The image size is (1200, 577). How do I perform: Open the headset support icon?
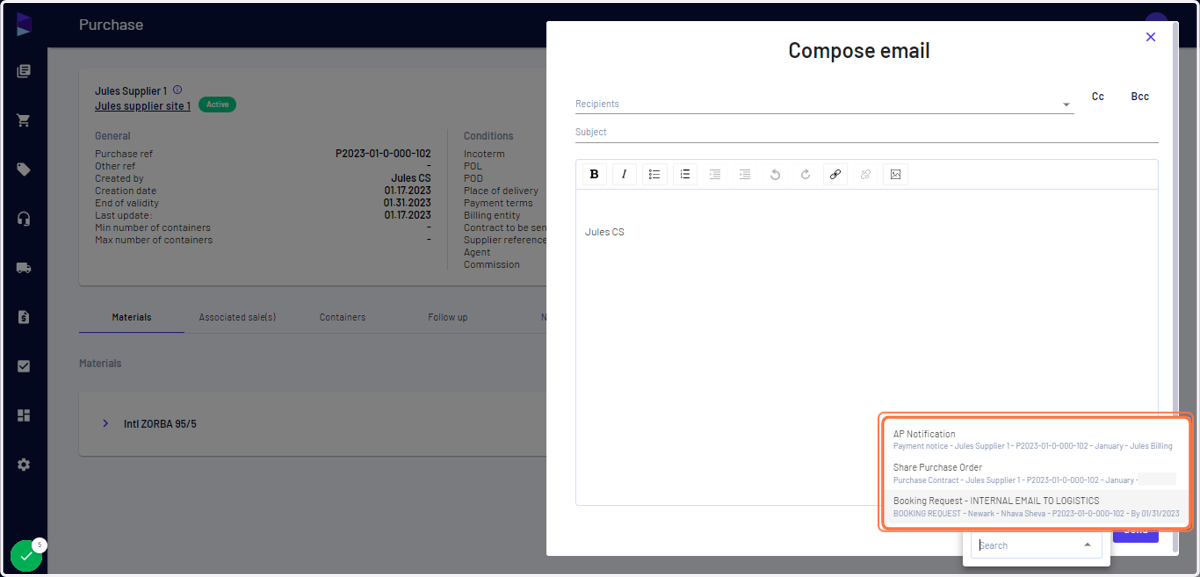pyautogui.click(x=24, y=219)
